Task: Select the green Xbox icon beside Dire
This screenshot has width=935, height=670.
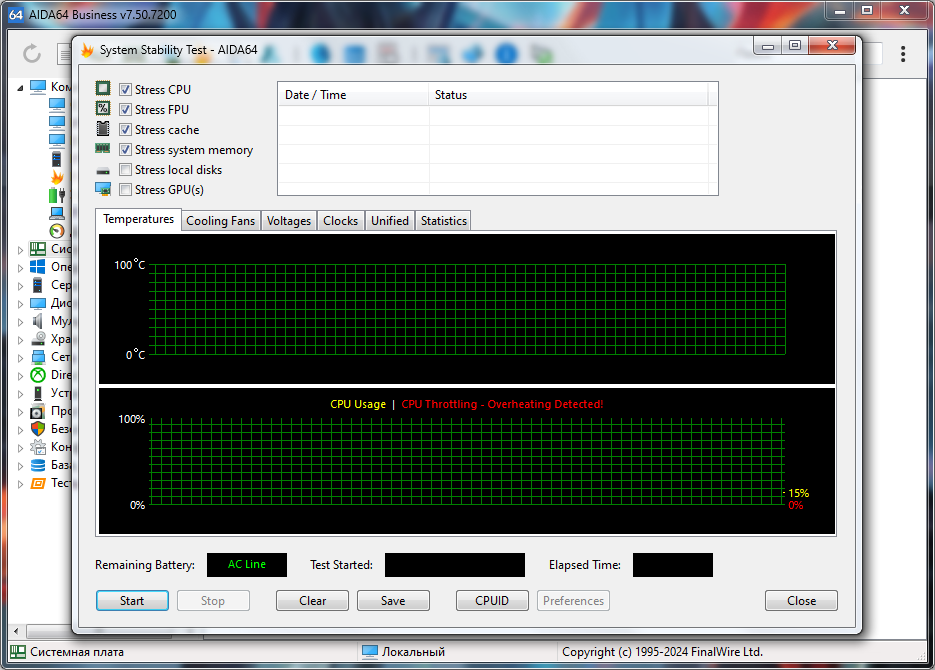Action: pyautogui.click(x=38, y=375)
